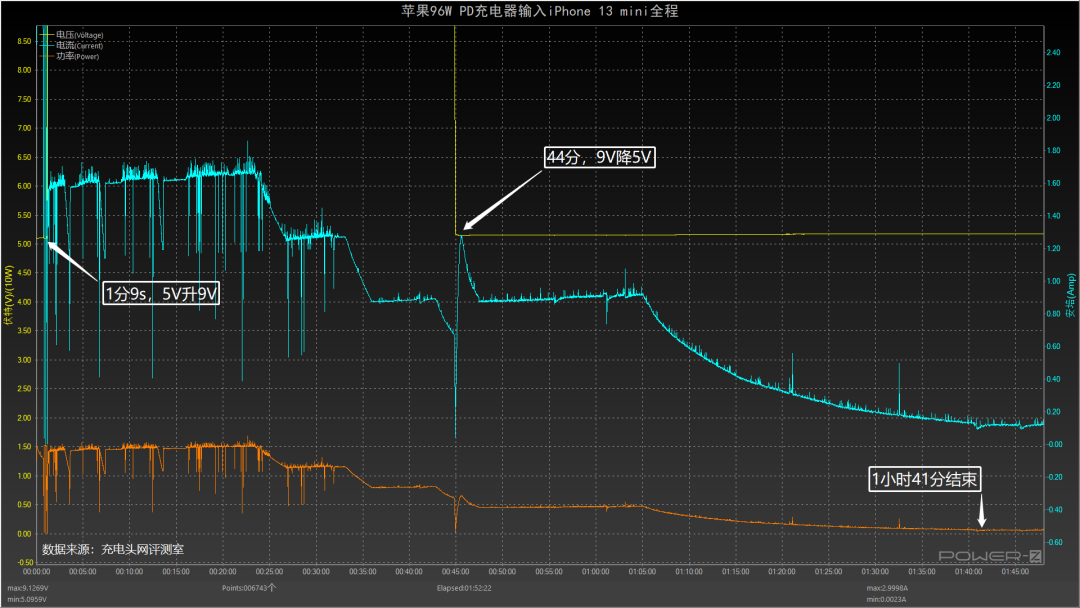The image size is (1080, 608).
Task: Click the 00:55:00 time axis label
Action: pyautogui.click(x=549, y=572)
